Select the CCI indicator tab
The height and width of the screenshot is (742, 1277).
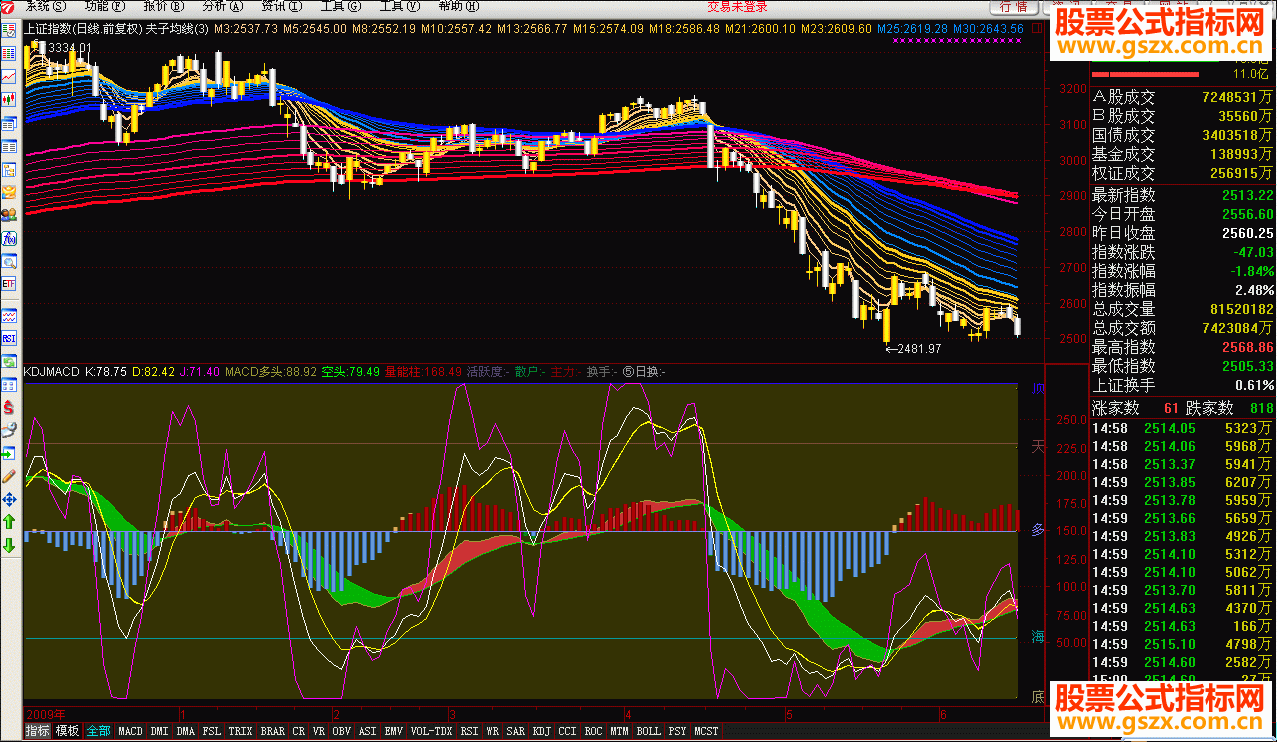tap(568, 731)
